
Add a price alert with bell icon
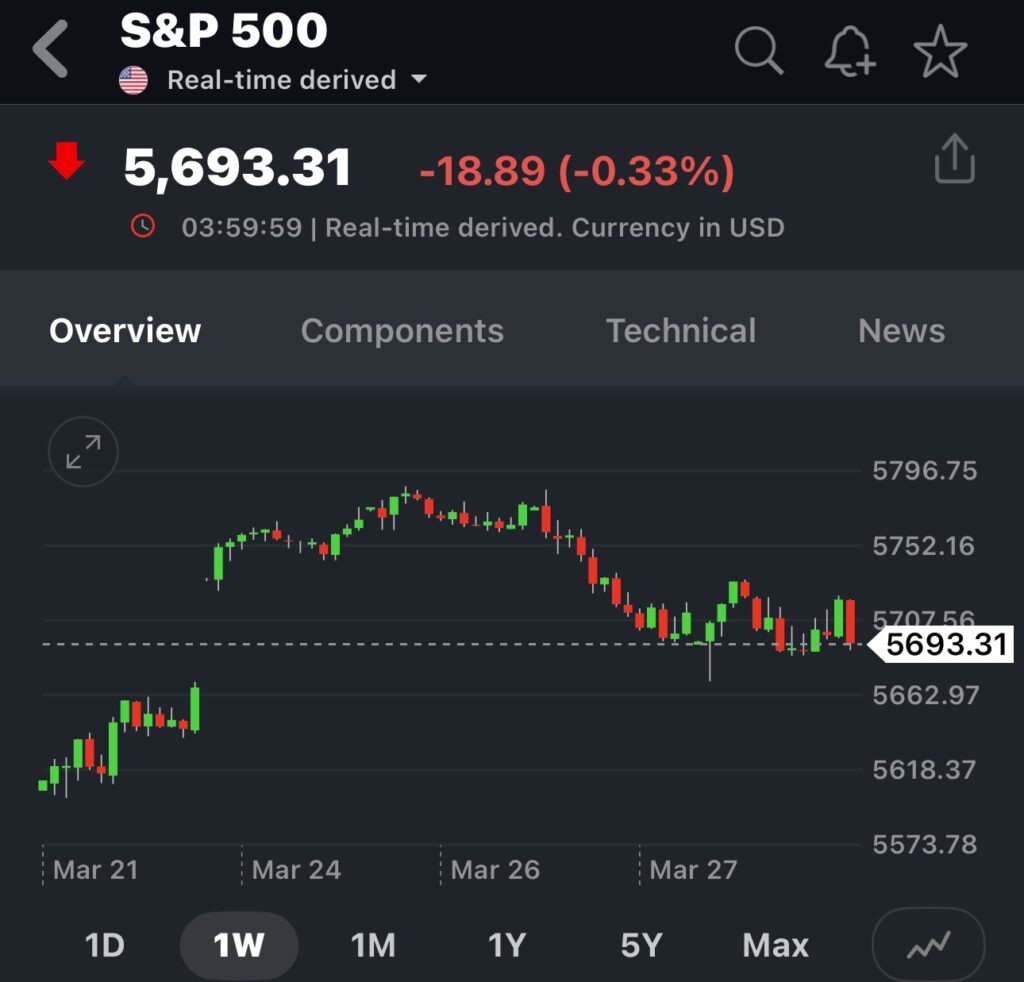point(849,50)
